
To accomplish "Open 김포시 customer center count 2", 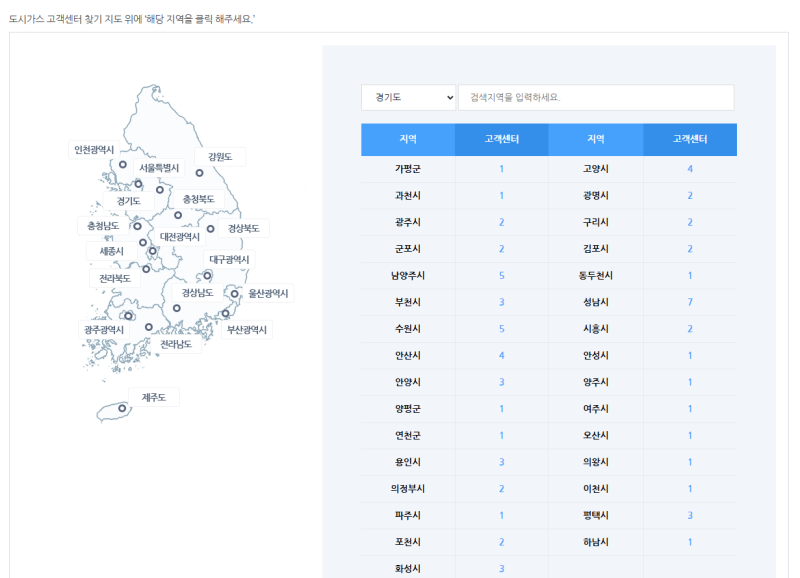I will click(690, 249).
